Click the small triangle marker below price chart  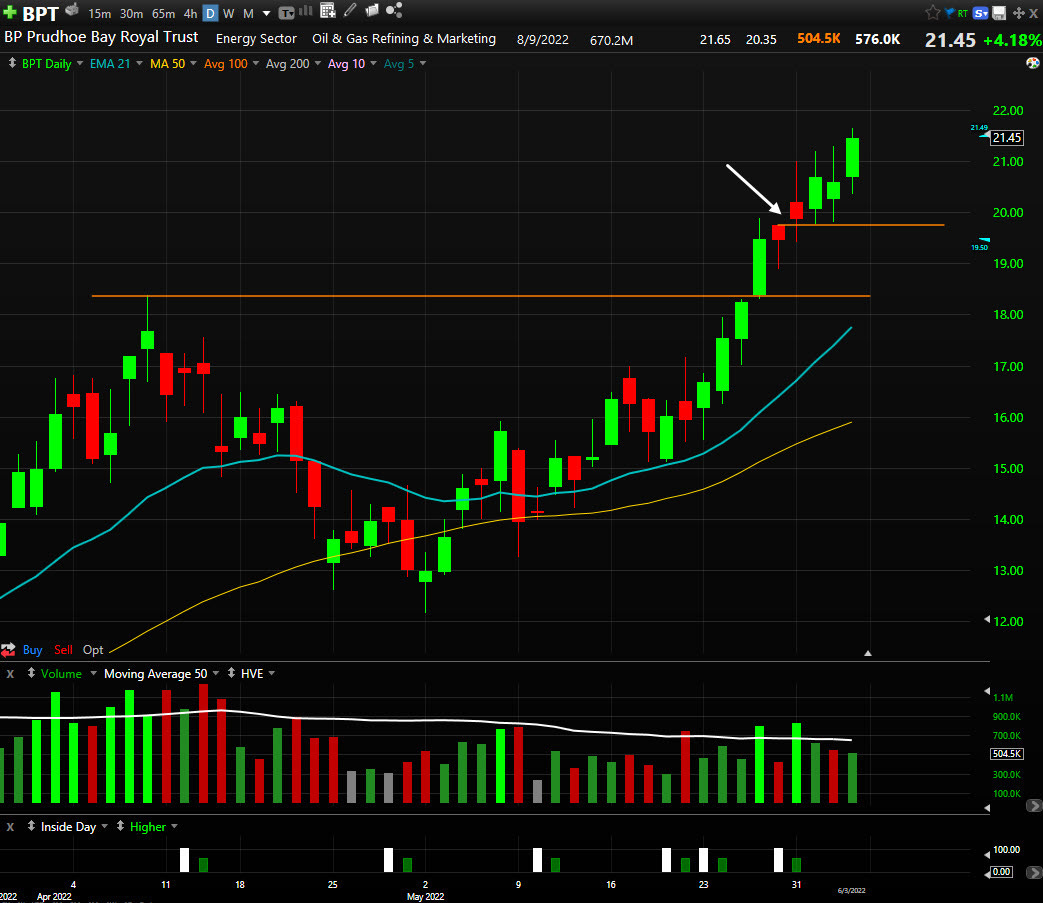tap(867, 653)
